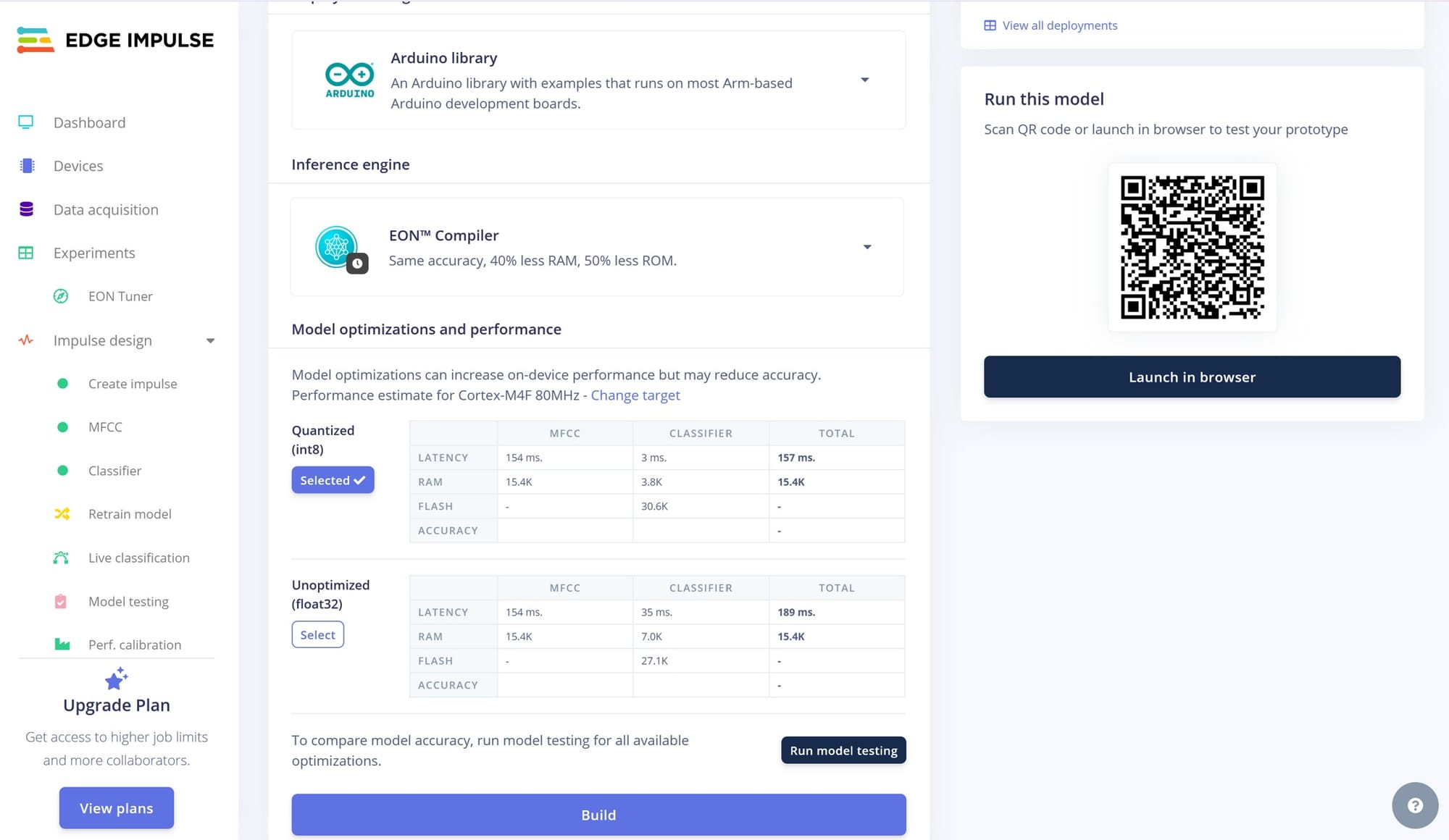Click the quantized total latency 157 ms. cell

pyautogui.click(x=837, y=458)
